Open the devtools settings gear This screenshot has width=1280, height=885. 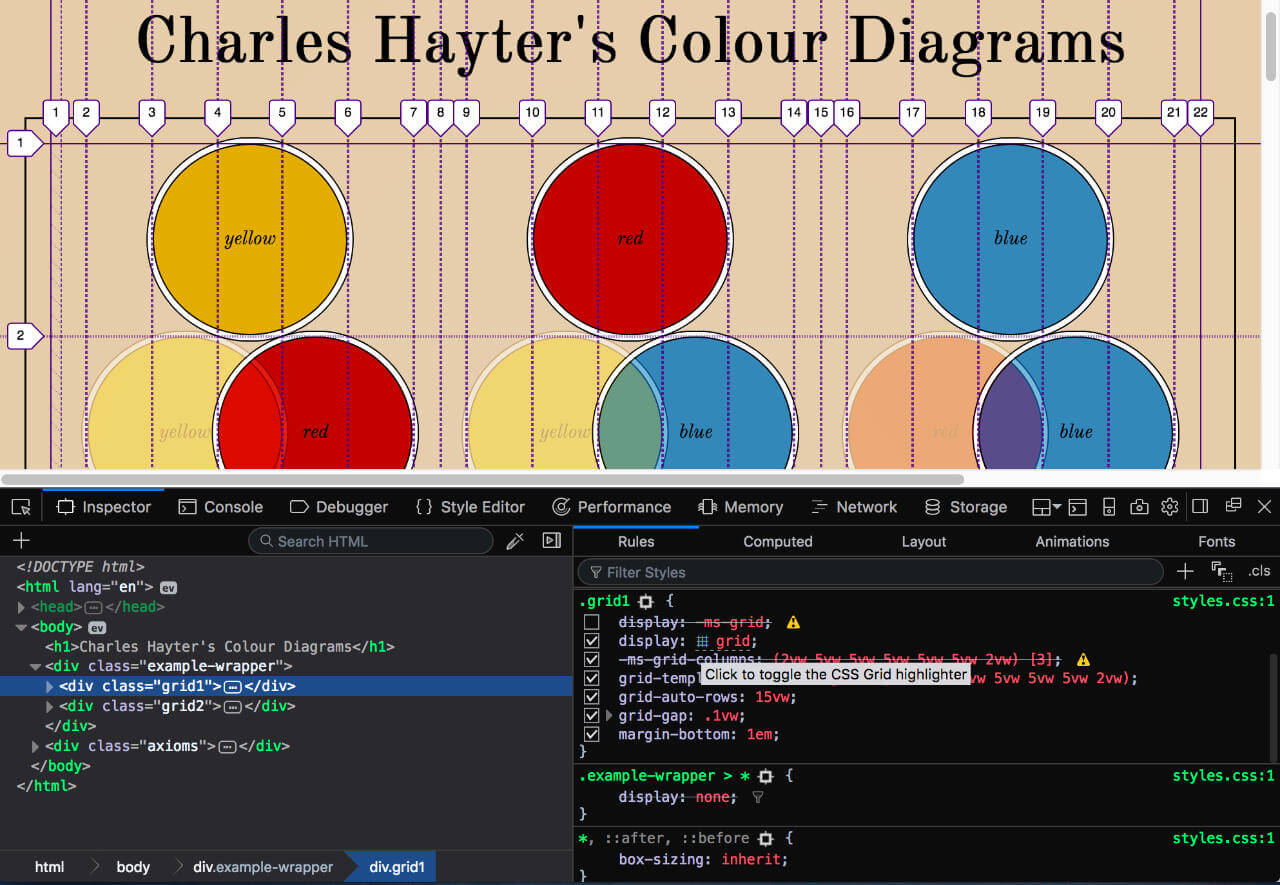click(x=1169, y=507)
